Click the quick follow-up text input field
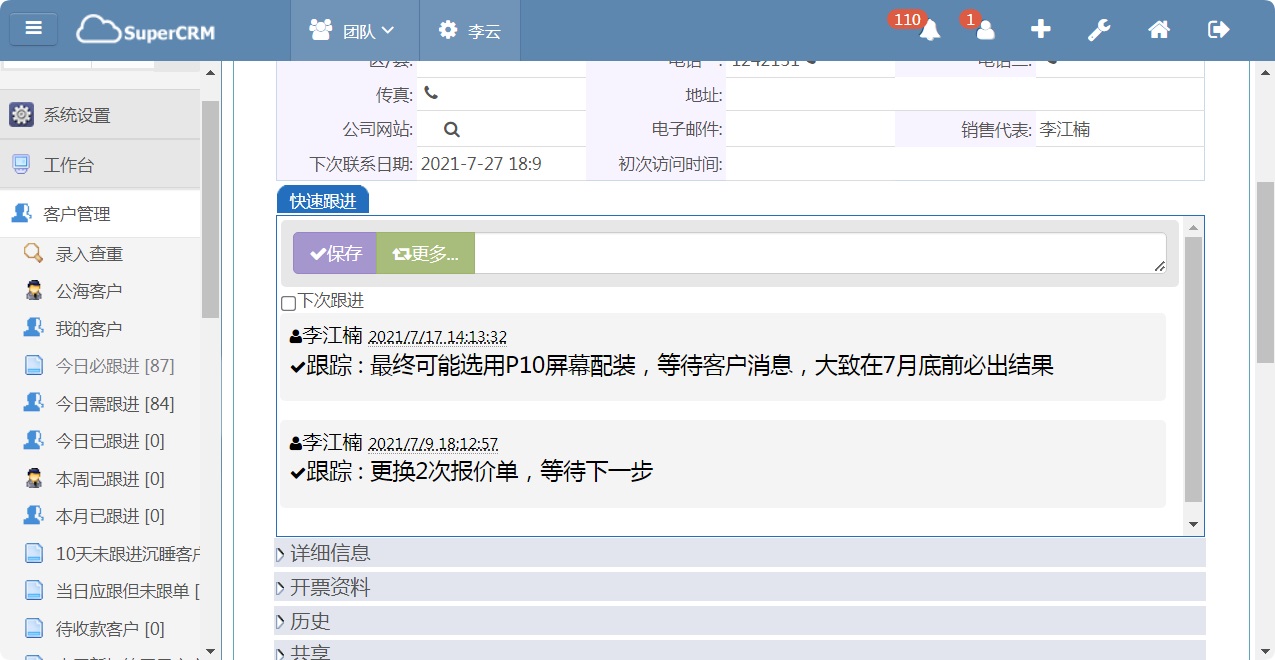Image resolution: width=1275 pixels, height=660 pixels. (818, 252)
